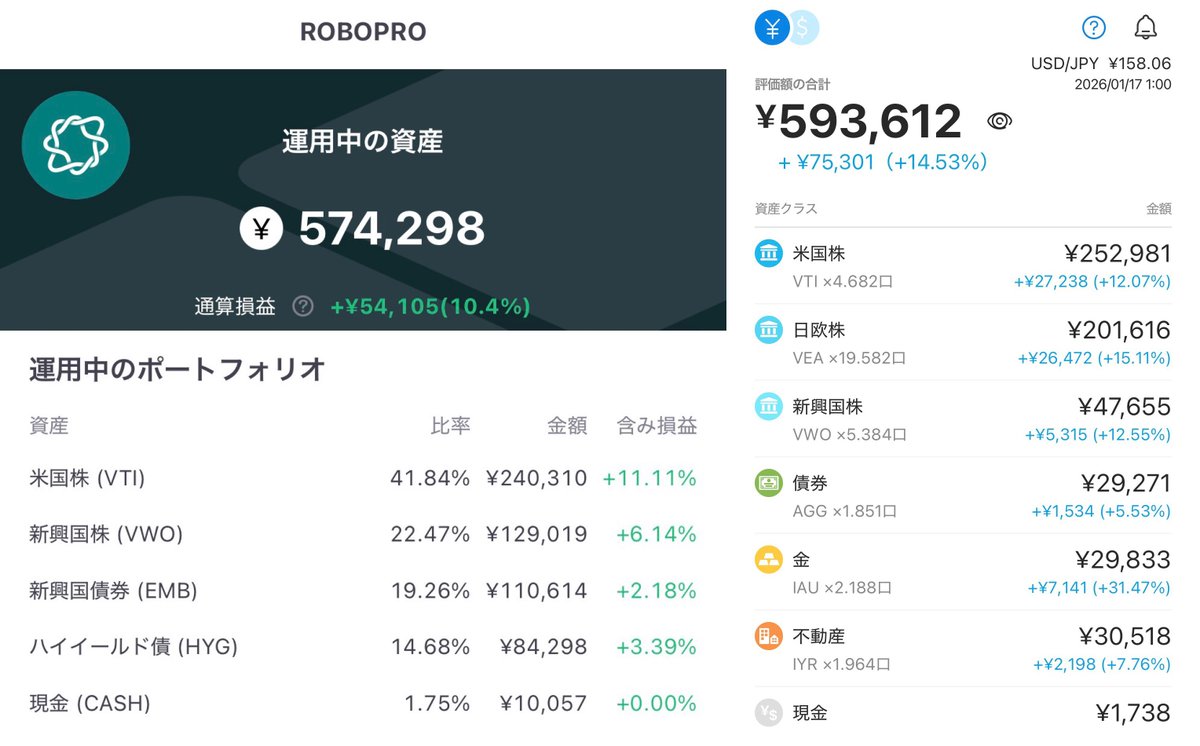Click the 比率 column header
Image resolution: width=1200 pixels, height=746 pixels.
(x=451, y=426)
